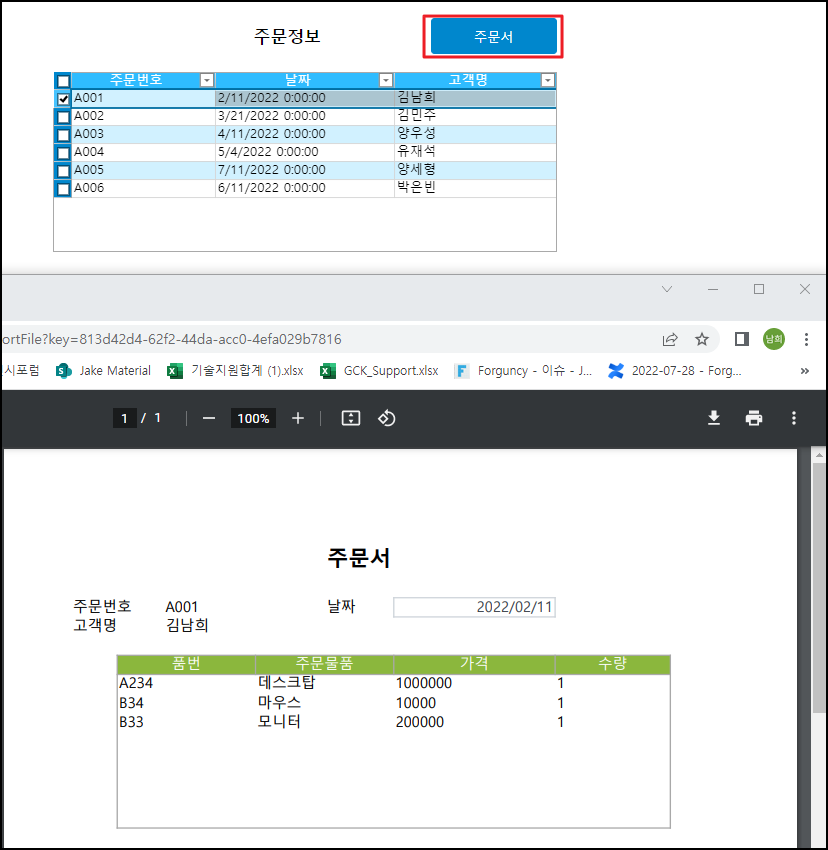This screenshot has height=850, width=828.
Task: Open the 고객명 column filter dropdown
Action: [547, 80]
